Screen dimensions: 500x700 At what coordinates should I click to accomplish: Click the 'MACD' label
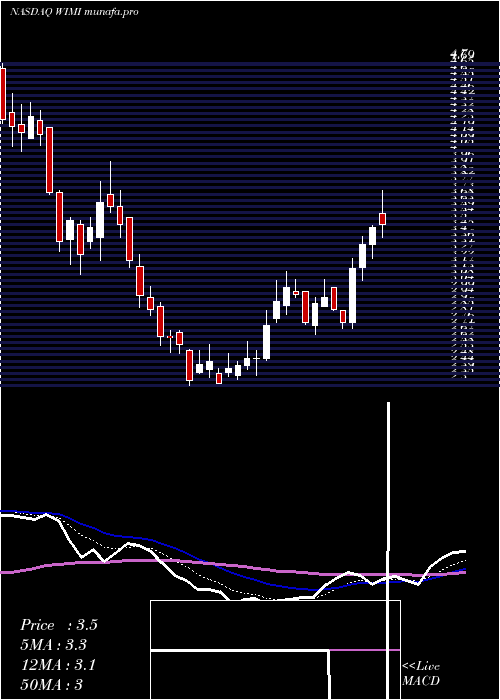point(421,681)
